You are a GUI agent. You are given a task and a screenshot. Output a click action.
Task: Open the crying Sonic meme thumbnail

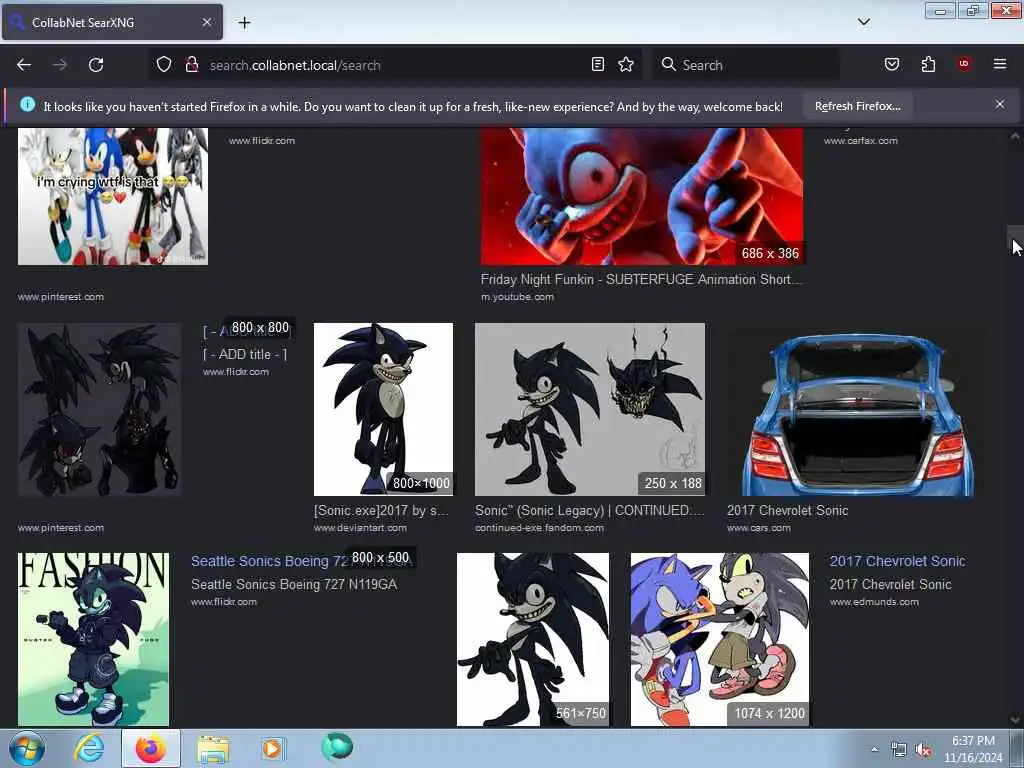pos(113,196)
